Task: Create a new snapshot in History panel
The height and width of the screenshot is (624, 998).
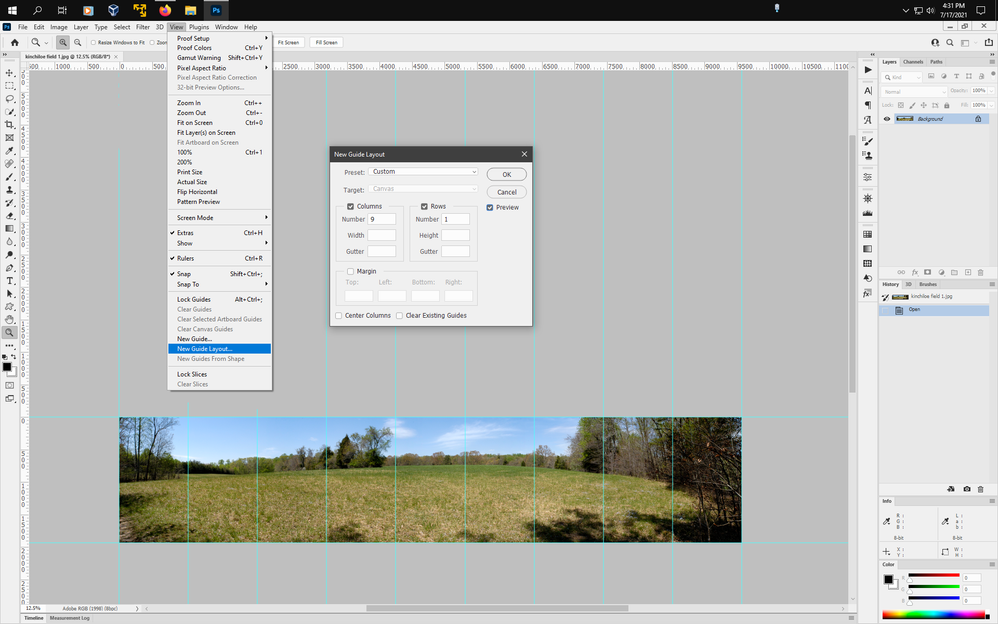Action: click(x=966, y=489)
